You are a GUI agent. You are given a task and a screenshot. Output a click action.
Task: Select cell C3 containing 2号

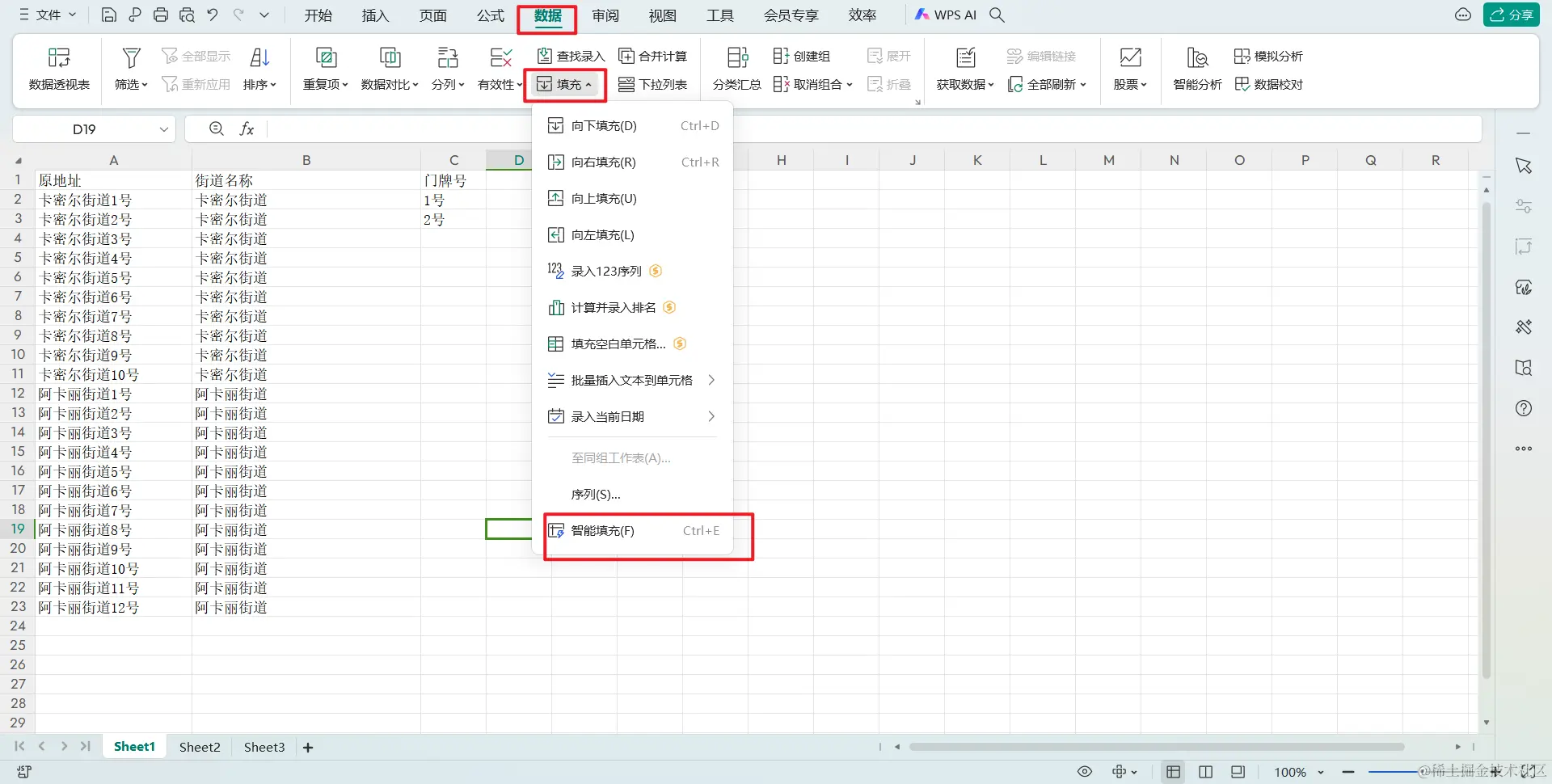[453, 219]
